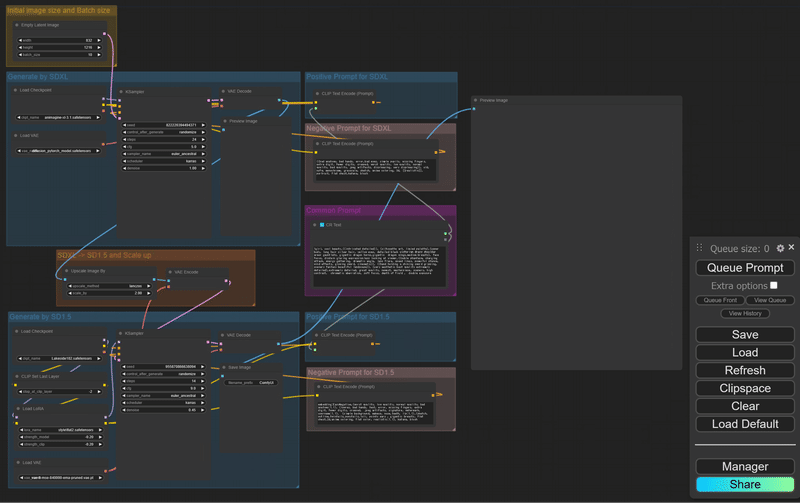This screenshot has width=800, height=503.
Task: Decrease height with left arrow in Empty Latent Image
Action: [x=20, y=47]
